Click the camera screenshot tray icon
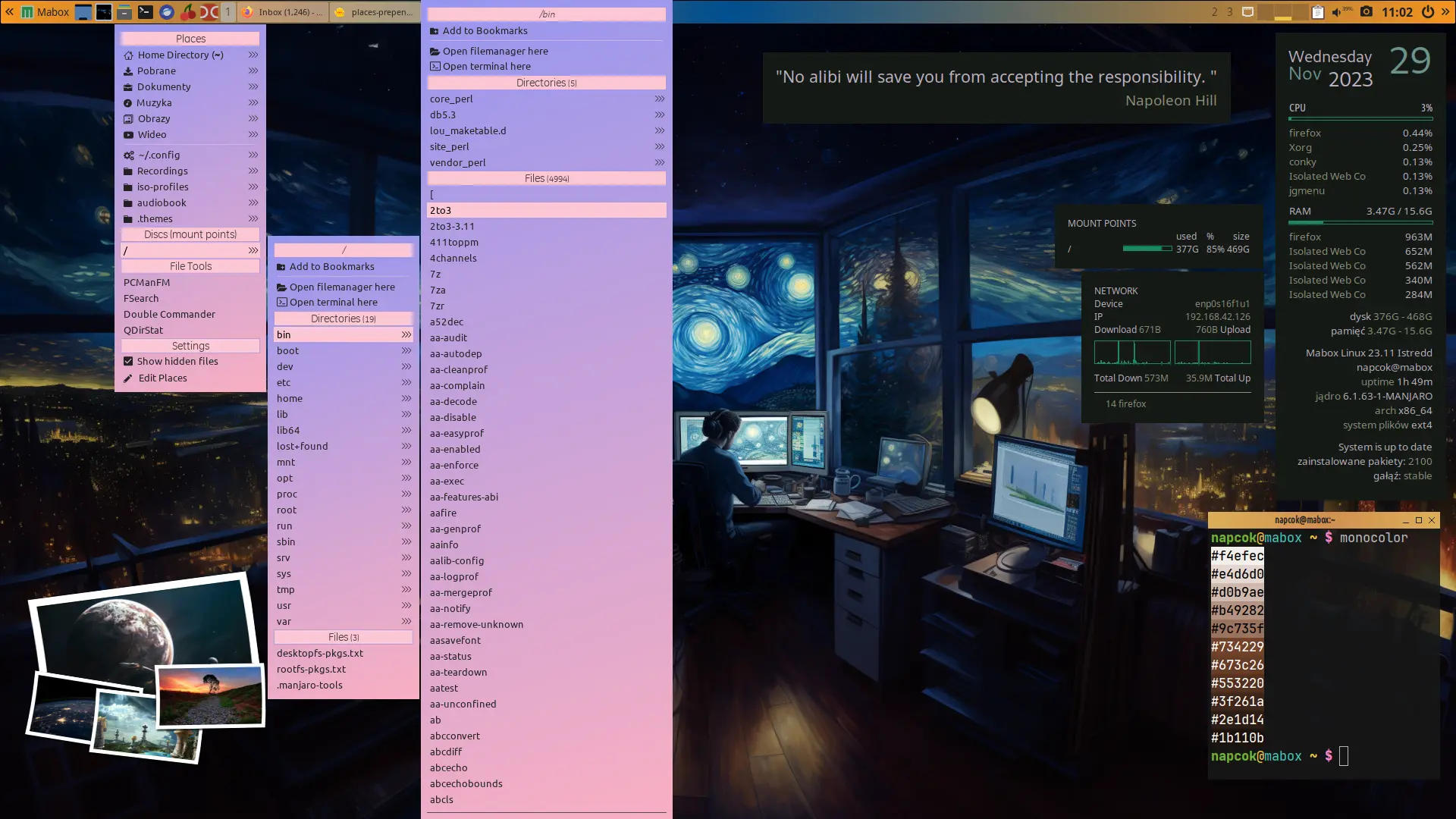This screenshot has height=819, width=1456. pyautogui.click(x=1366, y=11)
